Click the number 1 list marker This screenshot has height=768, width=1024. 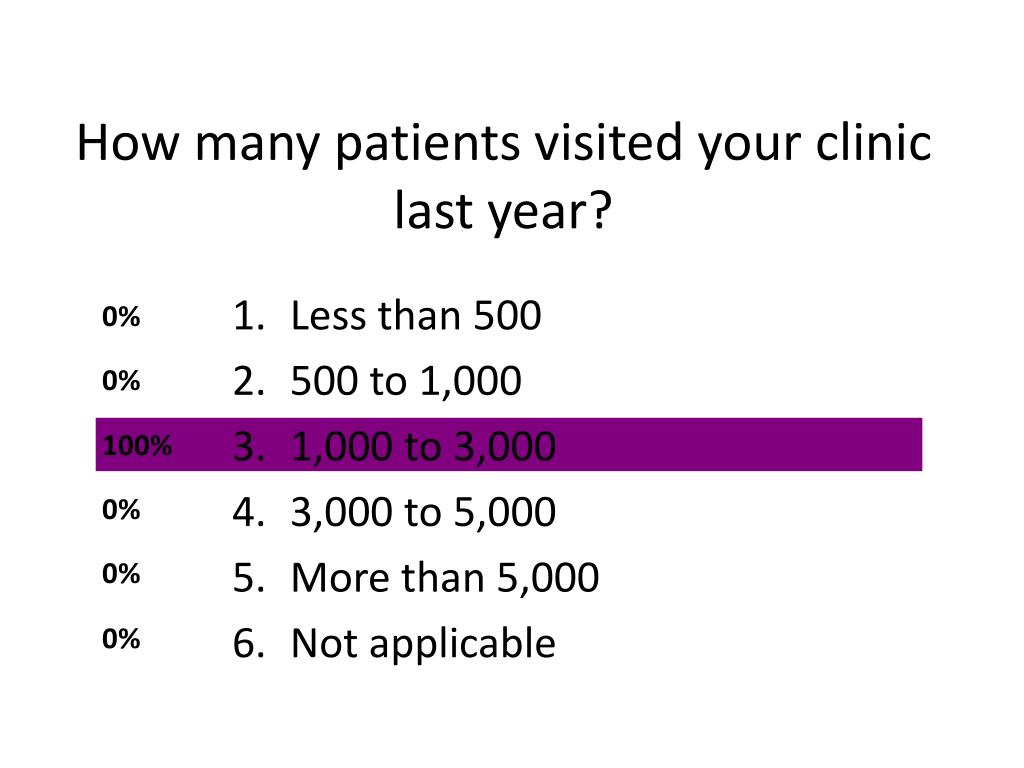click(x=249, y=316)
